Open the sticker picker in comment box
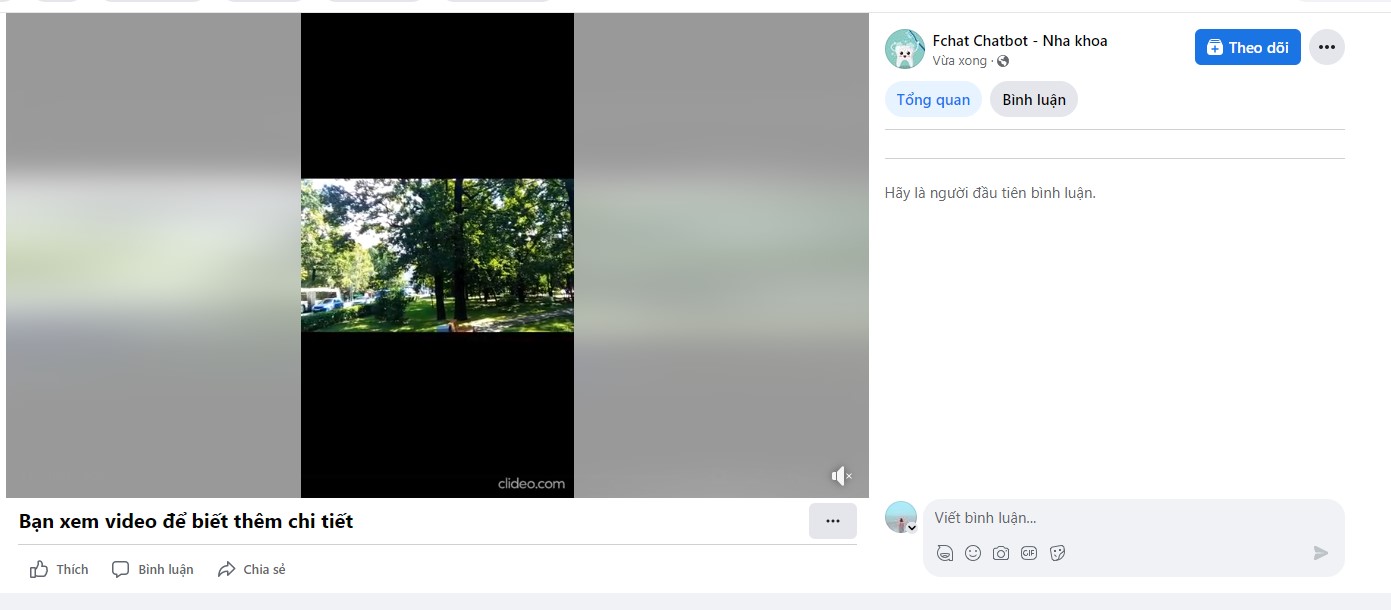 [x=1057, y=553]
